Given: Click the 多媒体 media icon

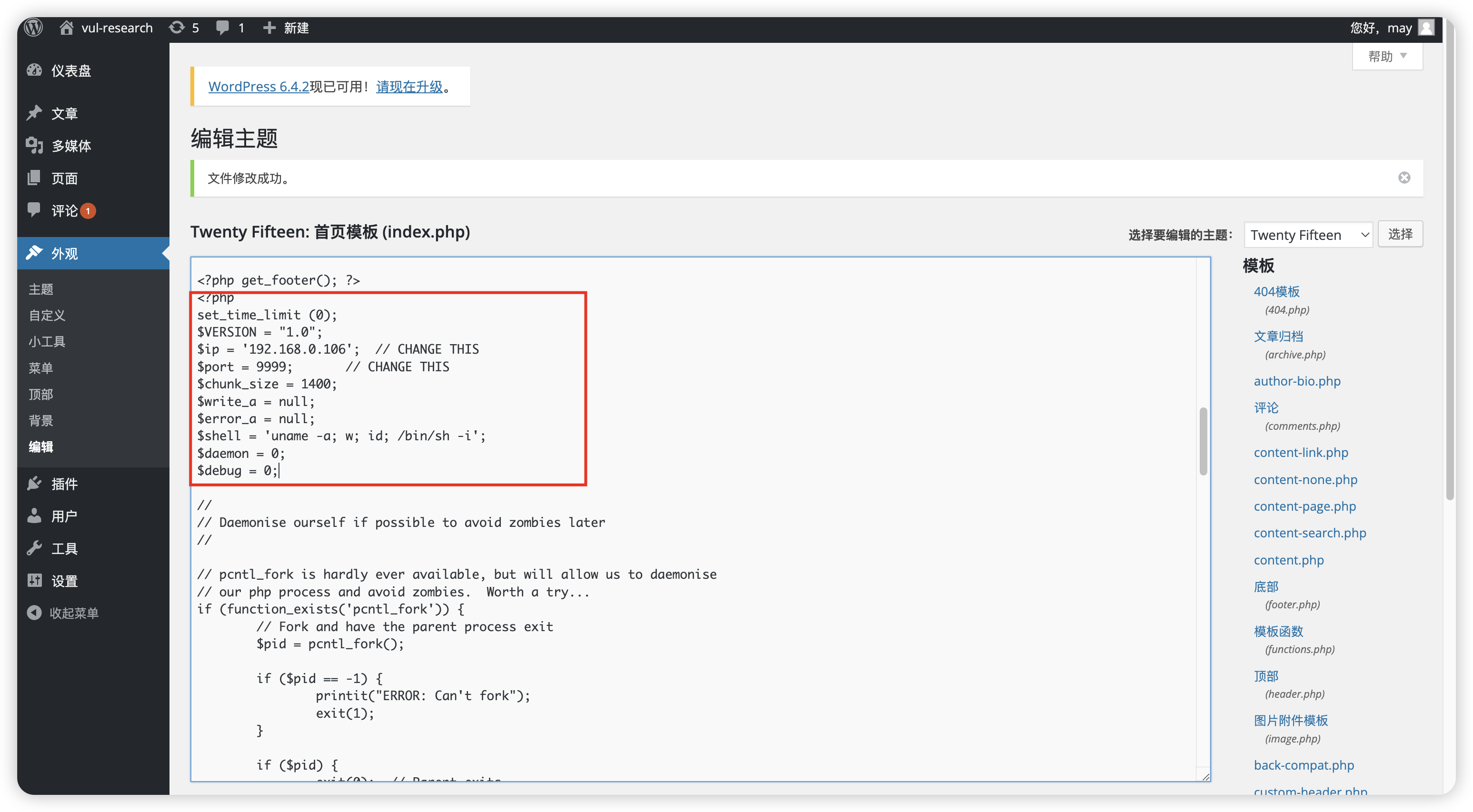Looking at the screenshot, I should pyautogui.click(x=34, y=145).
